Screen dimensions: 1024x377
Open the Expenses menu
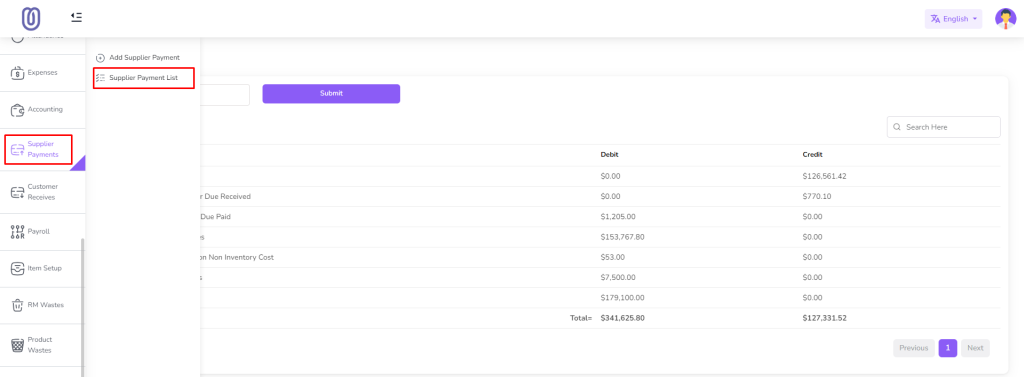pos(42,73)
